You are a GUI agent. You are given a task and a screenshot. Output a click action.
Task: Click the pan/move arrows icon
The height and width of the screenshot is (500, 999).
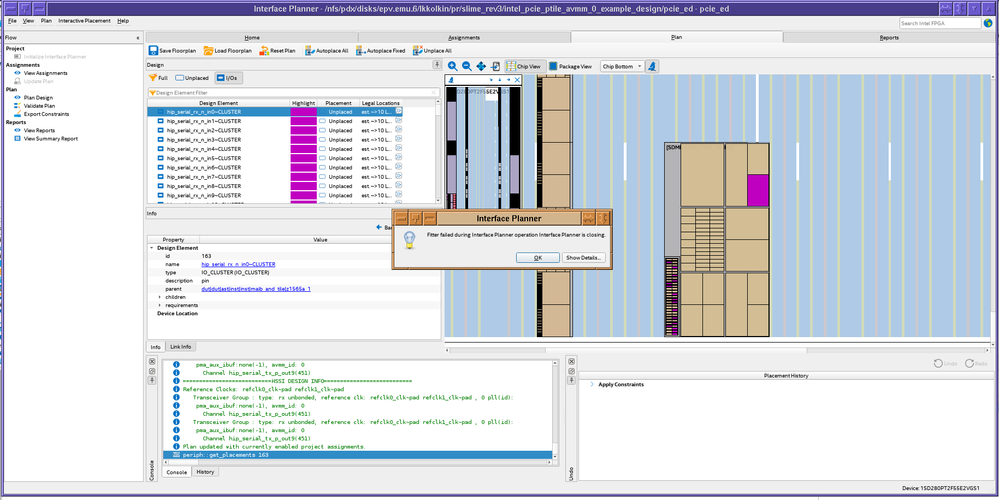(481, 67)
